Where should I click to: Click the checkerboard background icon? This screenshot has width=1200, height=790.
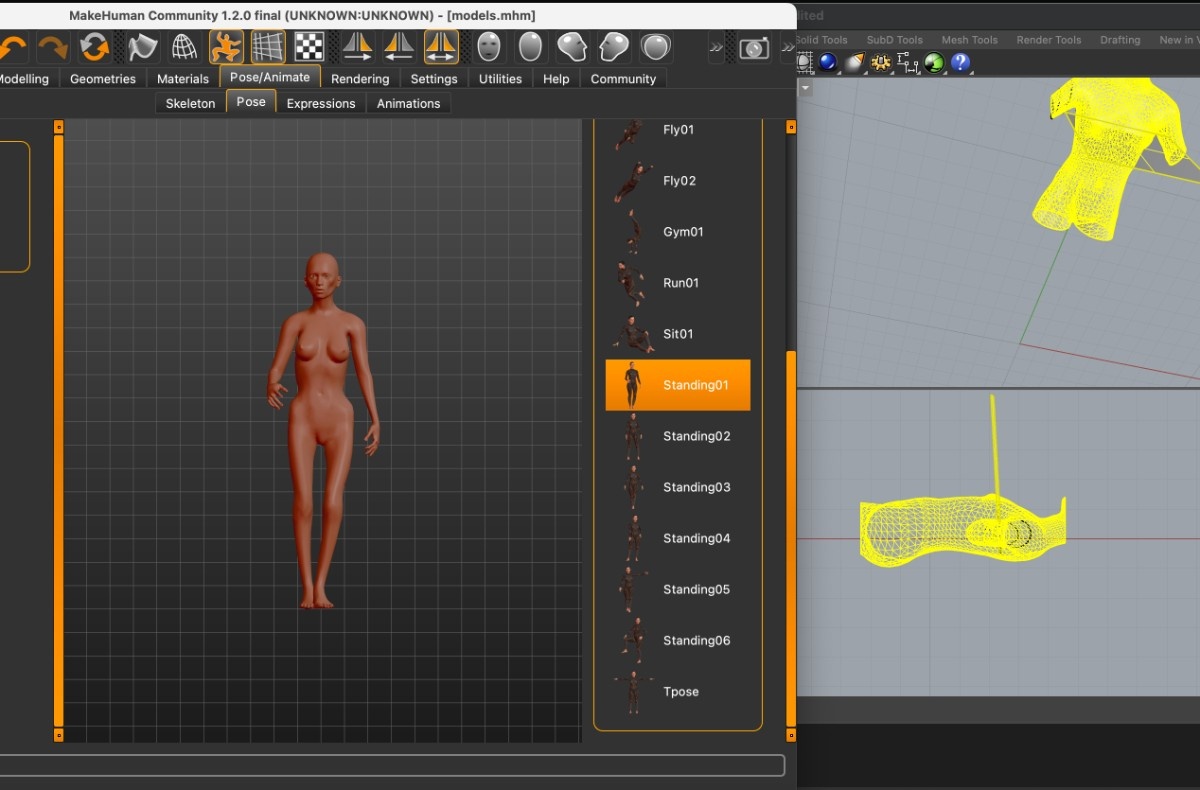309,47
